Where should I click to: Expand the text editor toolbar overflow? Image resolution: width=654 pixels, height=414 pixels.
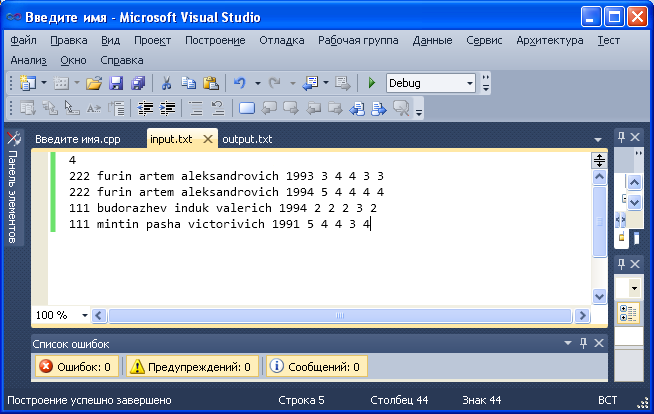[419, 109]
